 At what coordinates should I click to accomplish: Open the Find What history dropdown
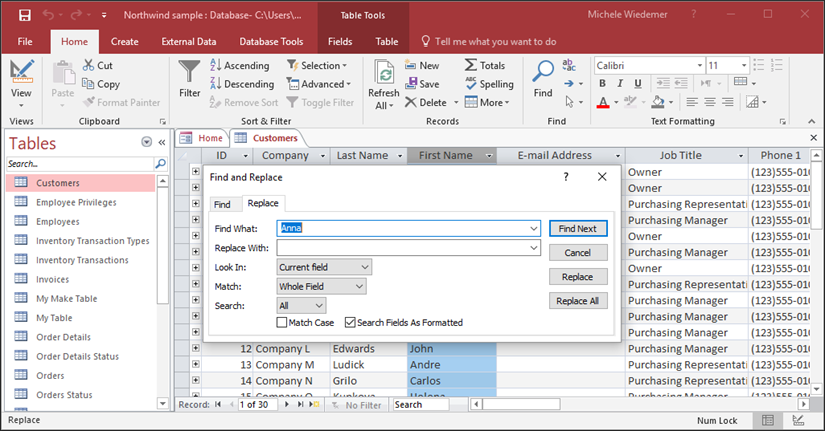click(534, 228)
